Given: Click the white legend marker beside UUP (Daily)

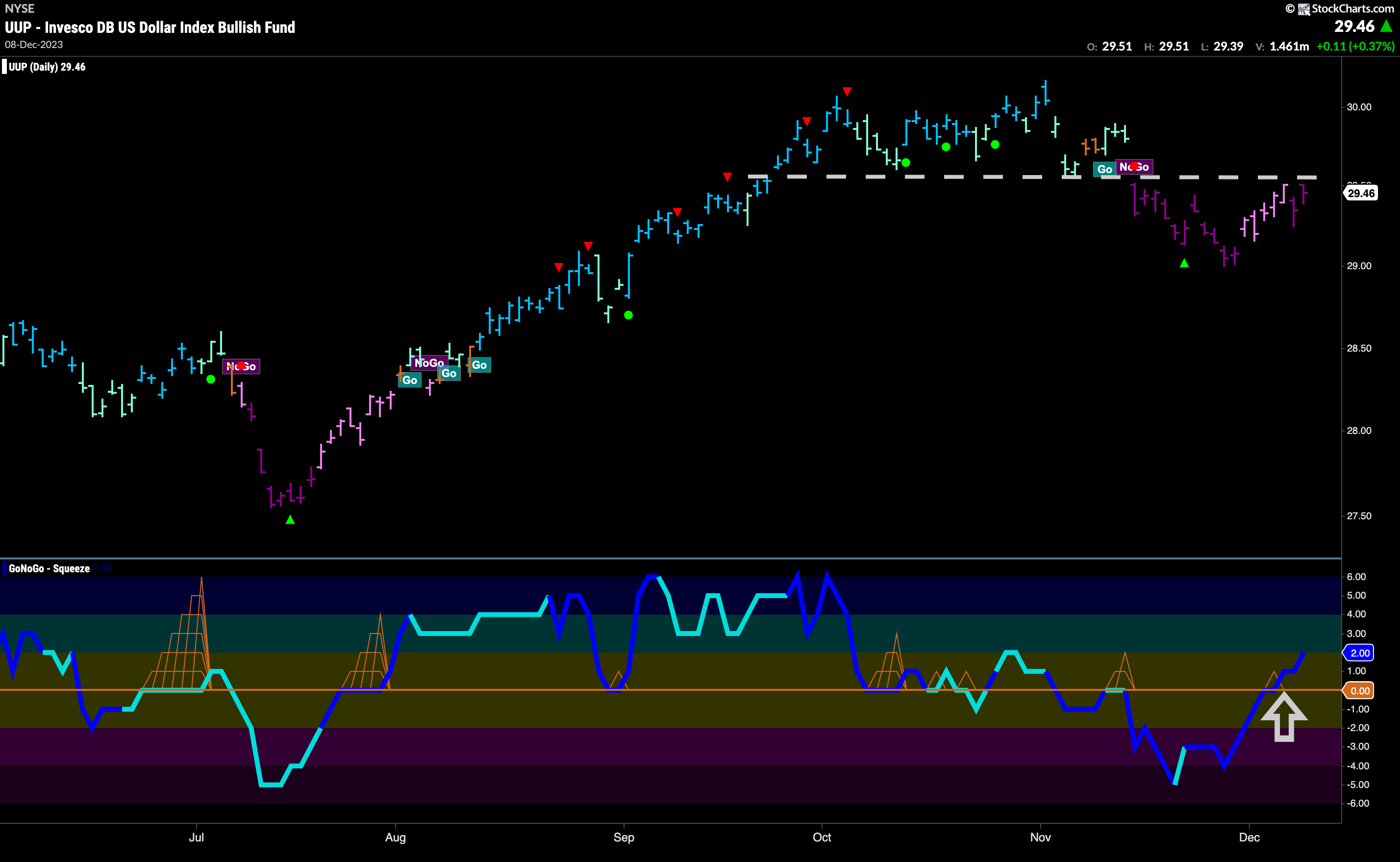Looking at the screenshot, I should pyautogui.click(x=4, y=67).
